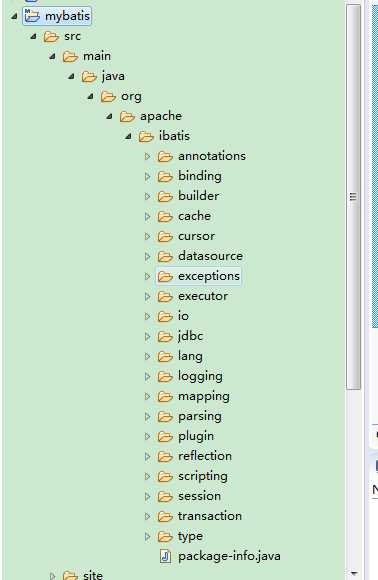Expand the executor folder arrow
This screenshot has width=378, height=580.
pyautogui.click(x=147, y=296)
